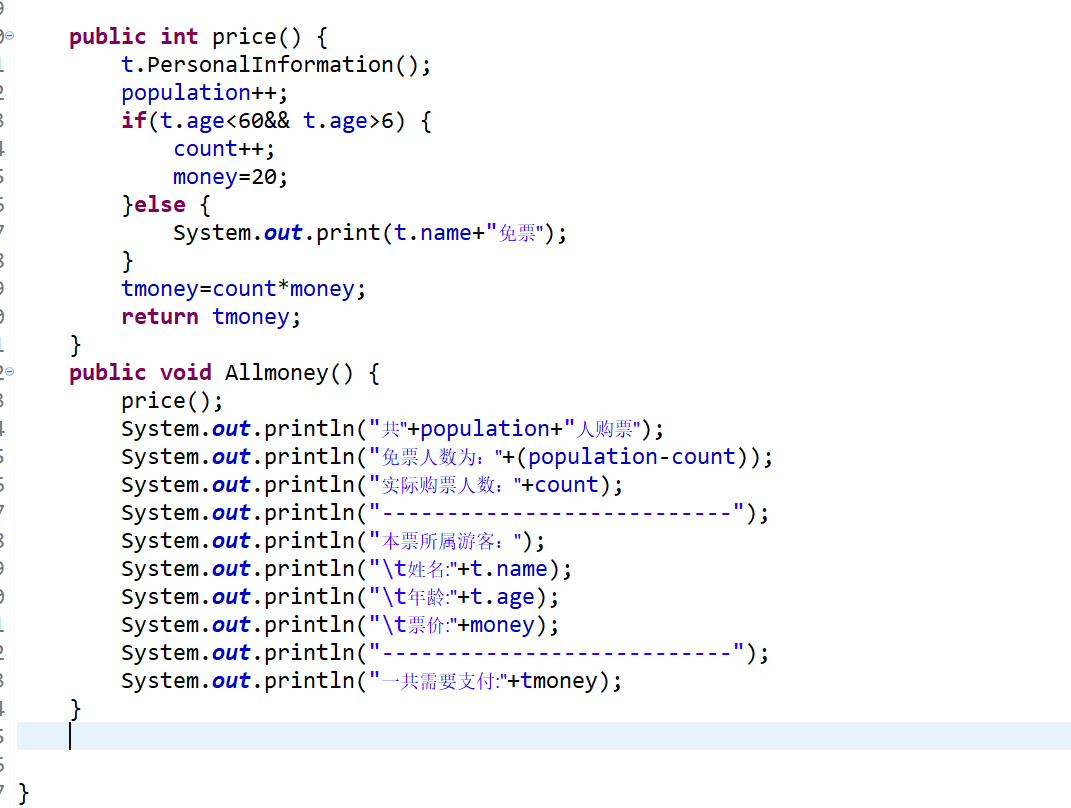This screenshot has width=1071, height=808.
Task: Click the 'count++;' statement
Action: click(223, 149)
